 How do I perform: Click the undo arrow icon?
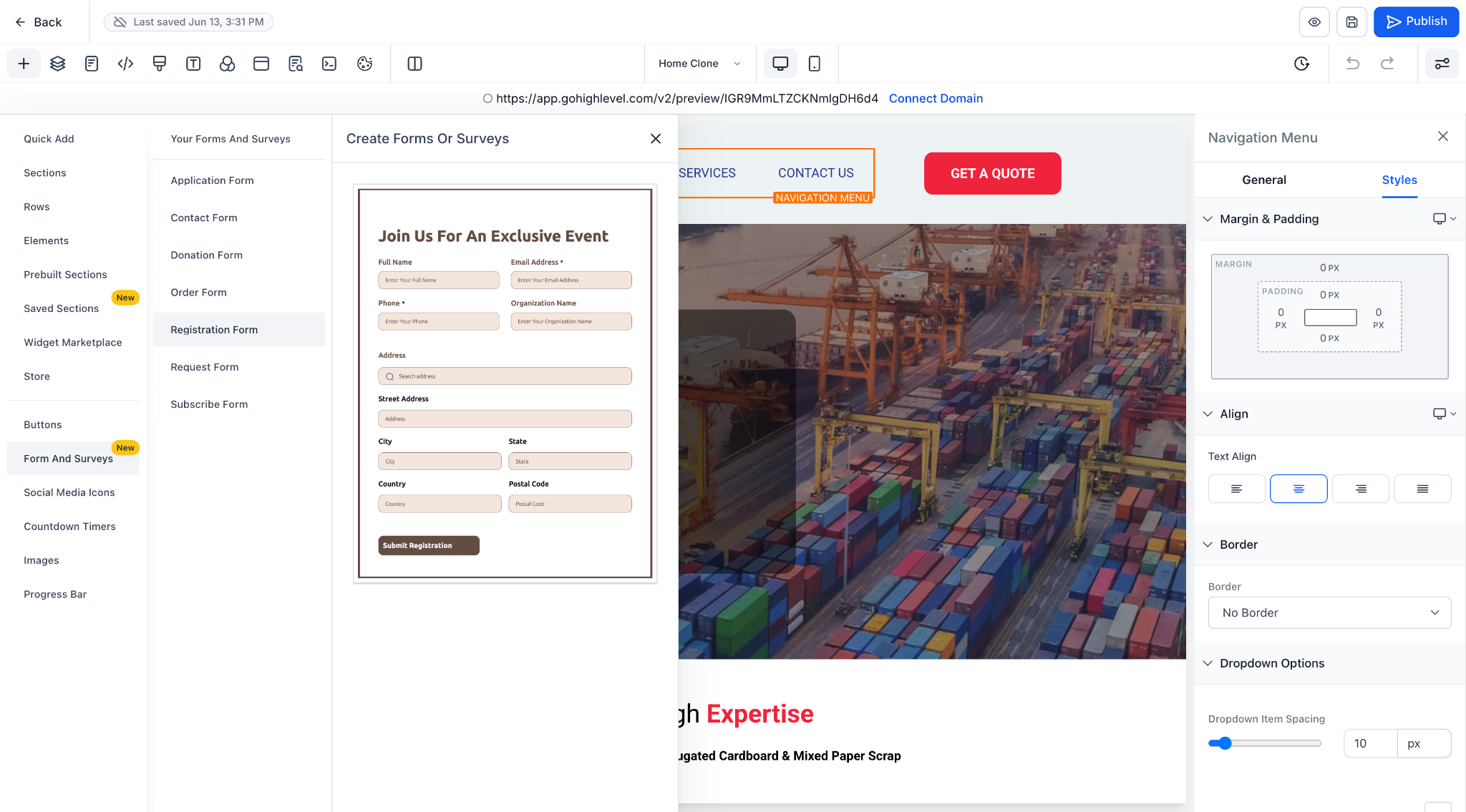point(1352,64)
